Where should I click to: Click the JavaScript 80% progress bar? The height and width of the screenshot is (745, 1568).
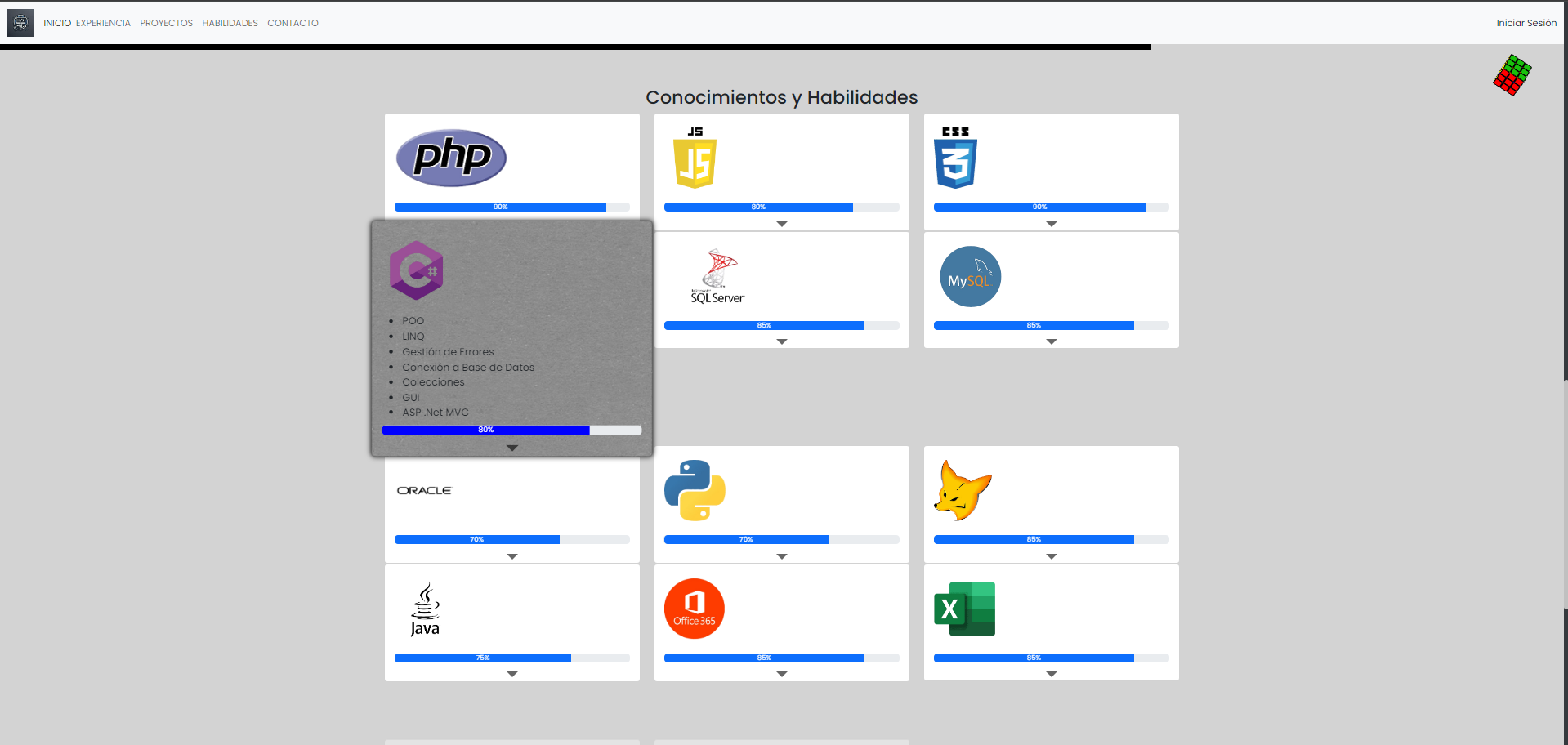point(782,207)
